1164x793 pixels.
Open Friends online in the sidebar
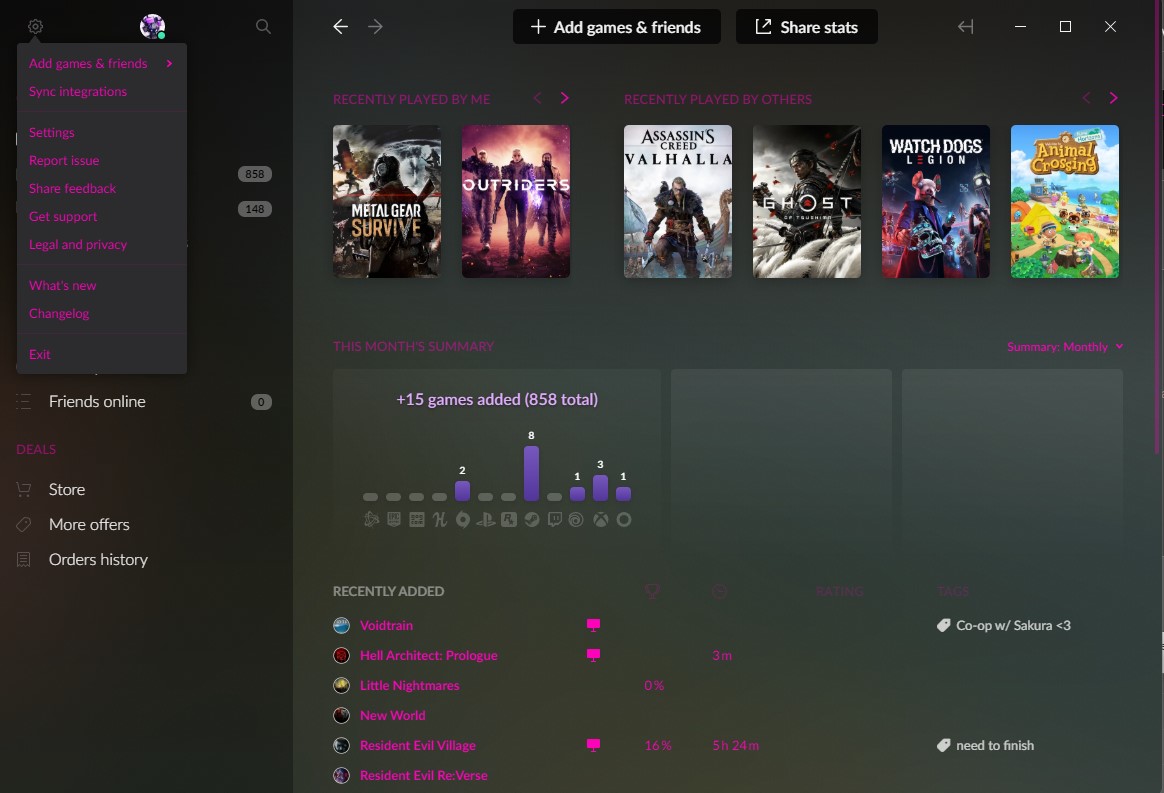click(97, 402)
